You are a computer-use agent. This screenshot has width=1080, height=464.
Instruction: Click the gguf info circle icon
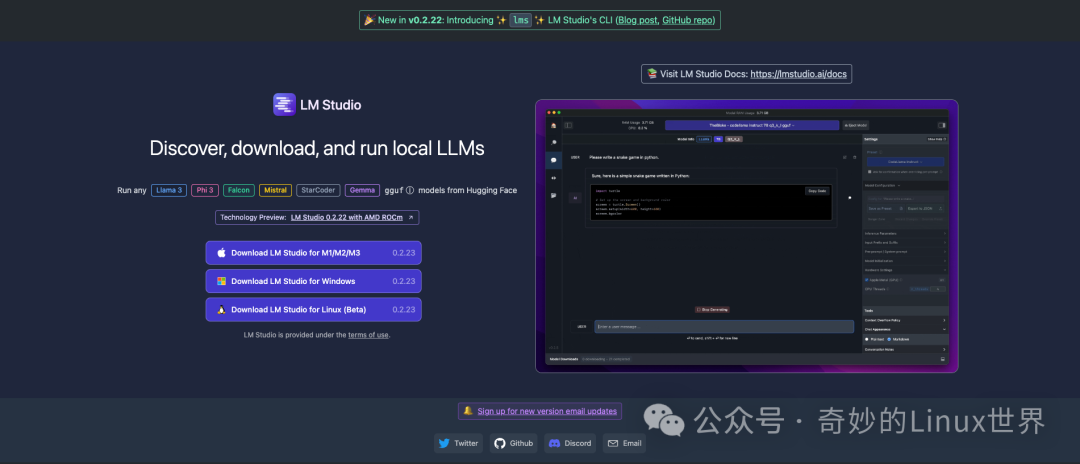point(410,191)
